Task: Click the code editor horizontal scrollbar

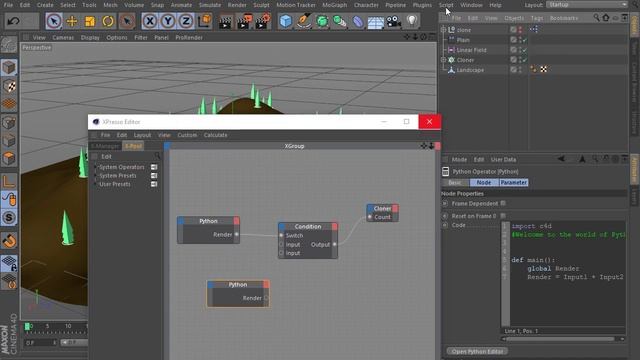Action: (560, 339)
